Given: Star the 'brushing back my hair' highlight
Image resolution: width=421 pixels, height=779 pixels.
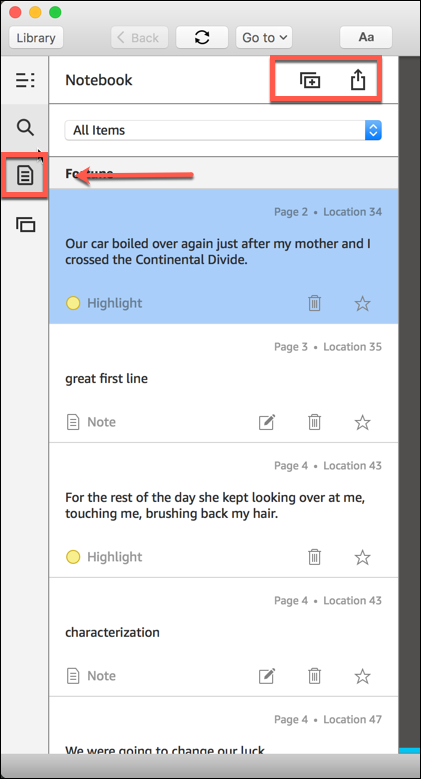Looking at the screenshot, I should (362, 557).
